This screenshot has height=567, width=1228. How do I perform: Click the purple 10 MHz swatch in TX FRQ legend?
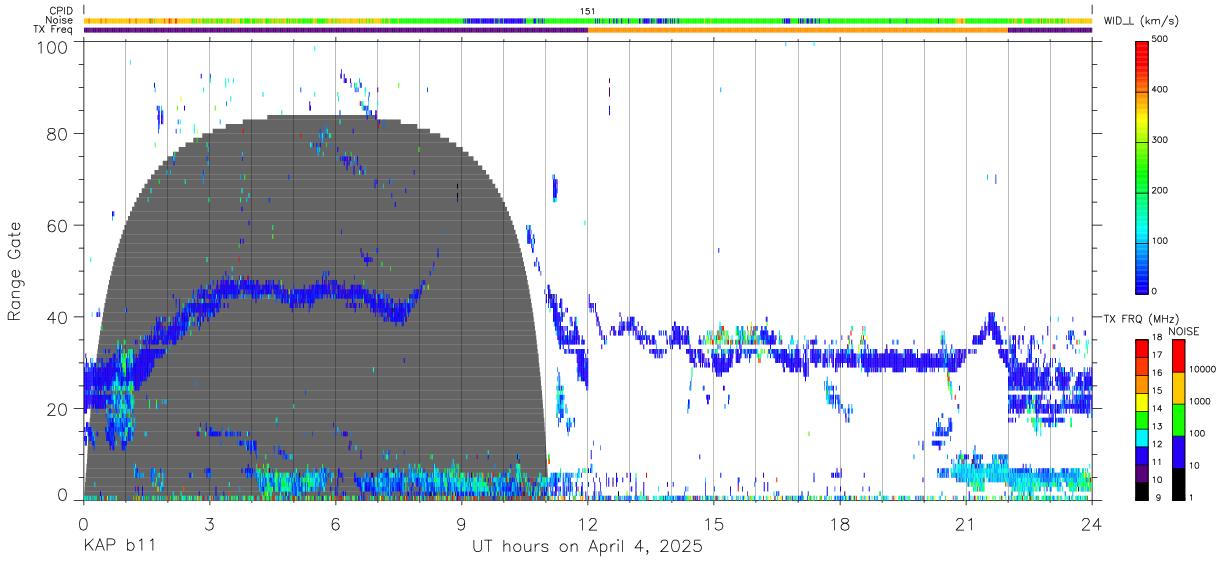(1142, 476)
